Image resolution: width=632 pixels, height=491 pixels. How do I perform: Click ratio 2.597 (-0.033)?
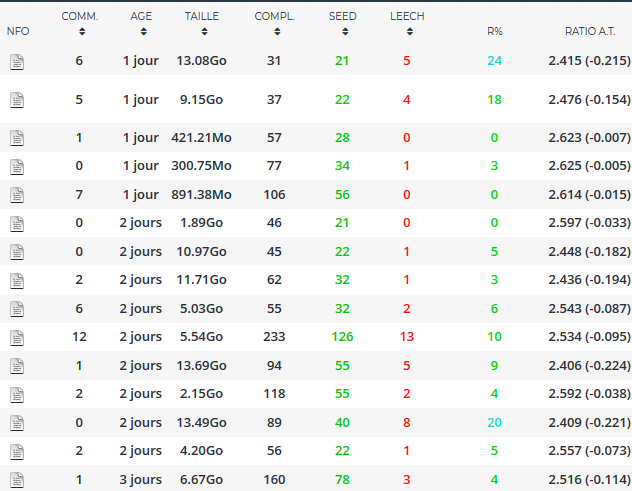tap(589, 223)
